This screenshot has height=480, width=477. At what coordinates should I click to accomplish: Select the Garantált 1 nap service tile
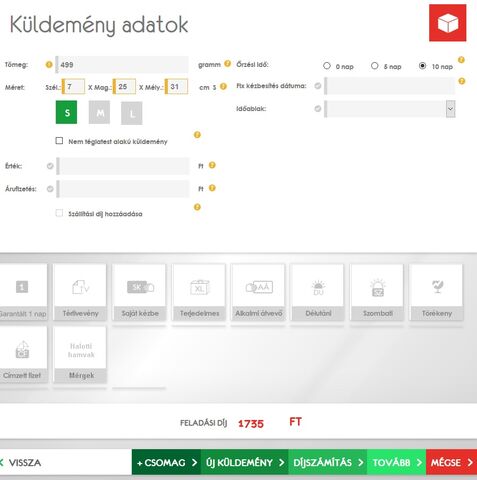point(23,292)
